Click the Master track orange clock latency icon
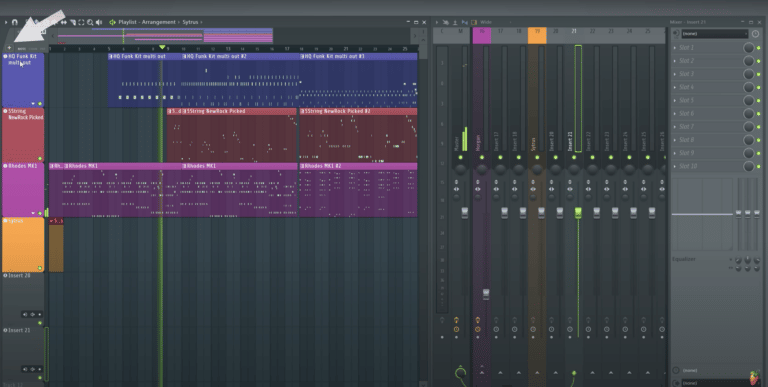 (x=456, y=330)
